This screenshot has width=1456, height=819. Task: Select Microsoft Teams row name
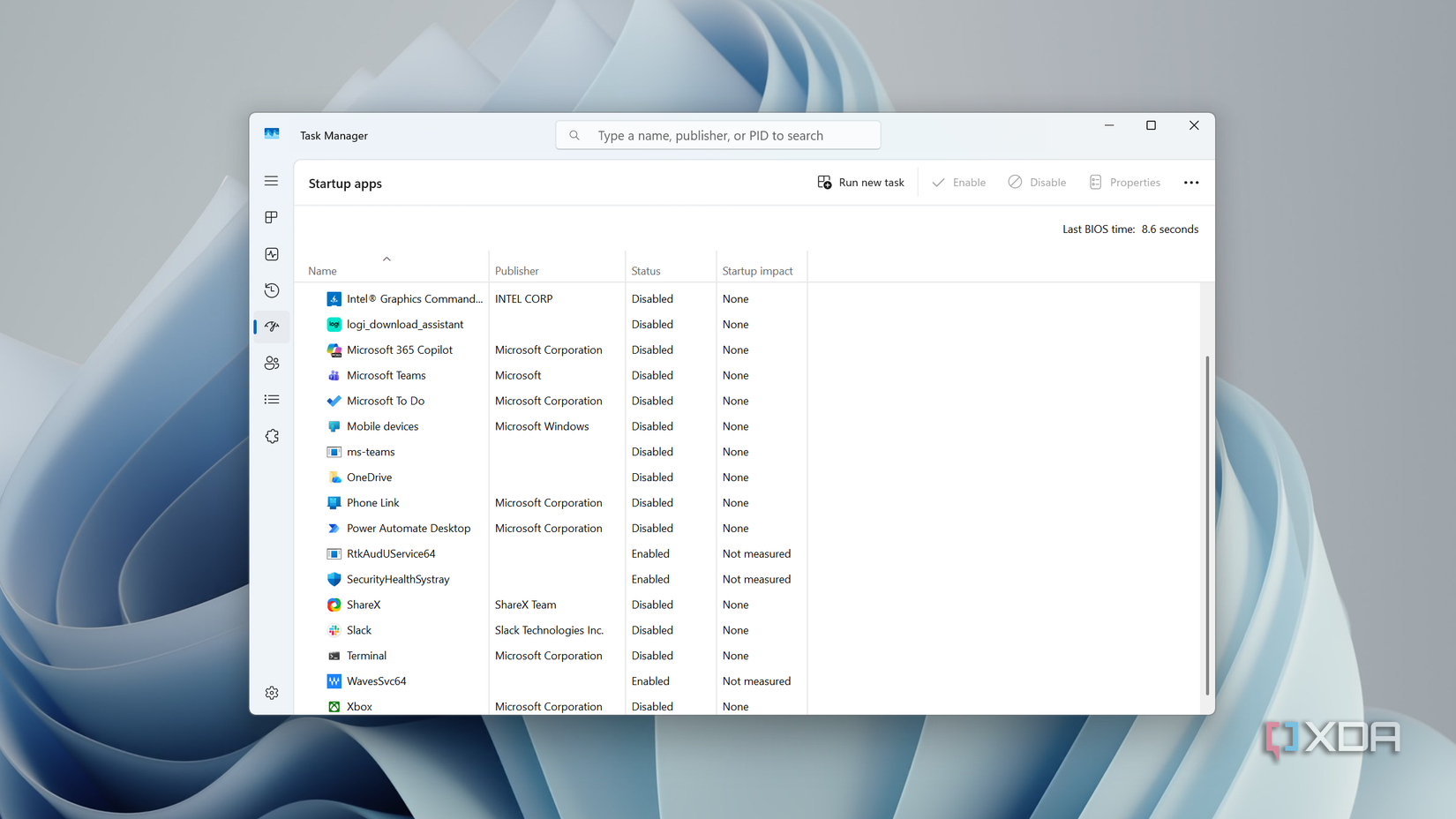pos(387,376)
